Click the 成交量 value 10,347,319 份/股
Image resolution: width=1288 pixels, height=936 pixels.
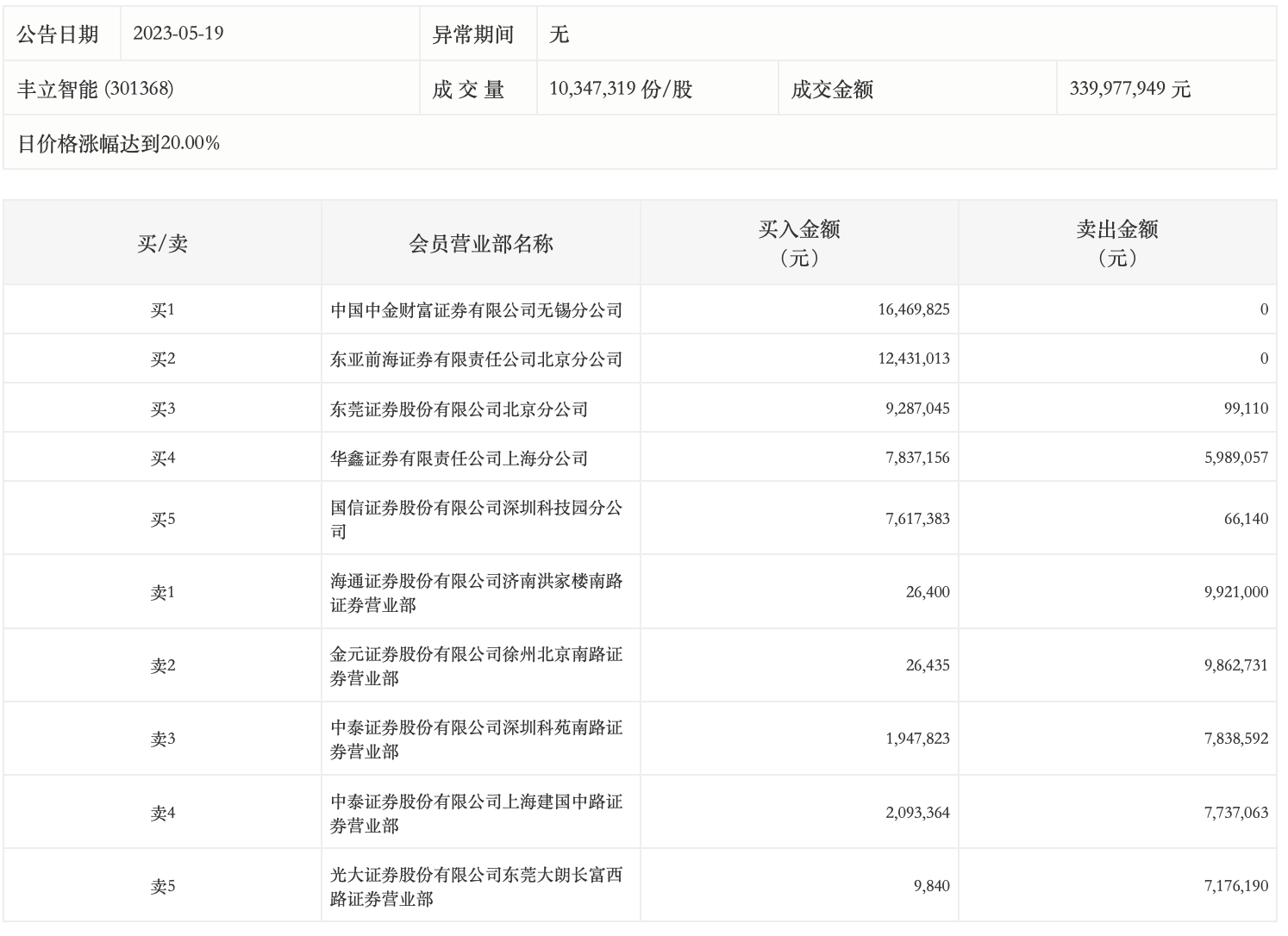click(x=621, y=89)
